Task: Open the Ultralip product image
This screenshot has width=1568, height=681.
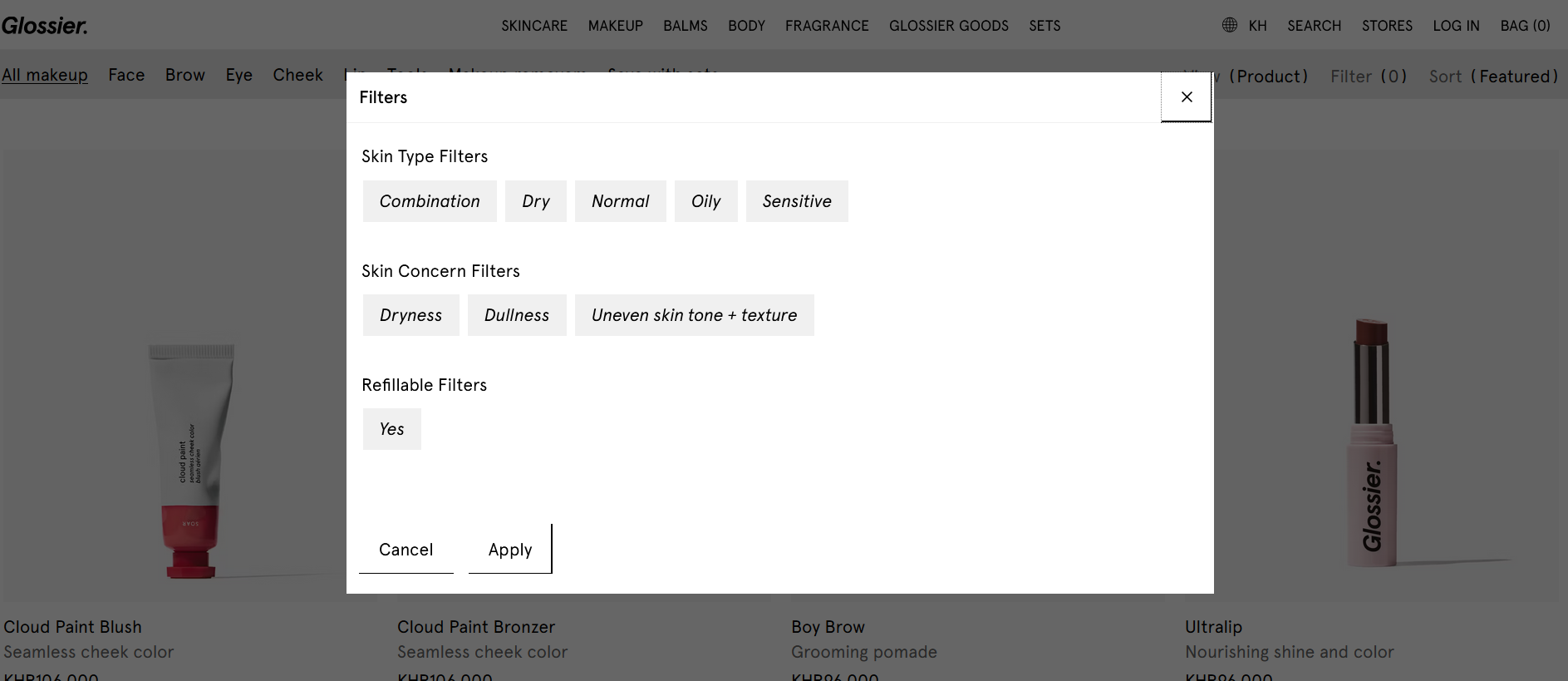Action: (x=1373, y=376)
